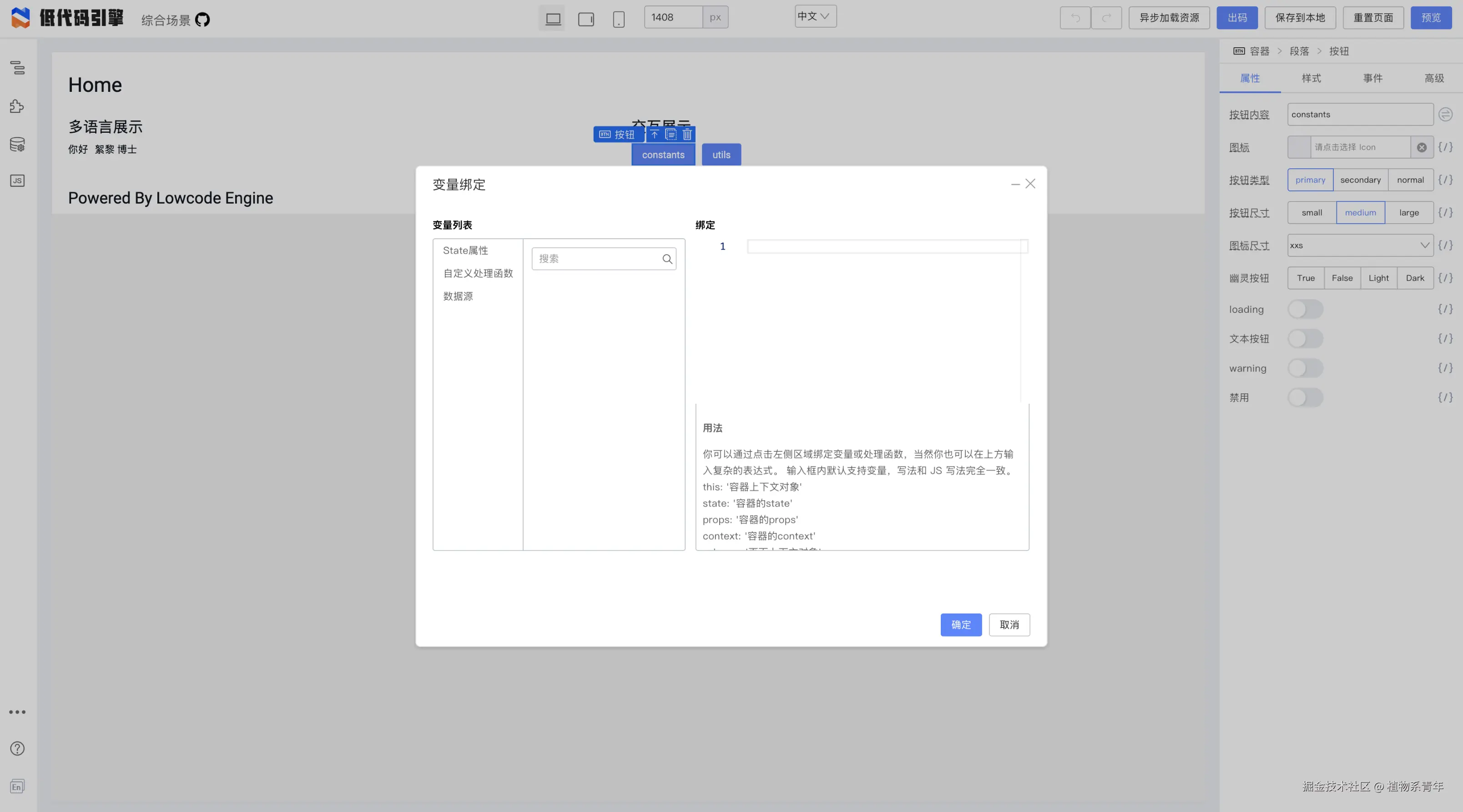Select secondary as the button type
Image resolution: width=1463 pixels, height=812 pixels.
tap(1360, 180)
